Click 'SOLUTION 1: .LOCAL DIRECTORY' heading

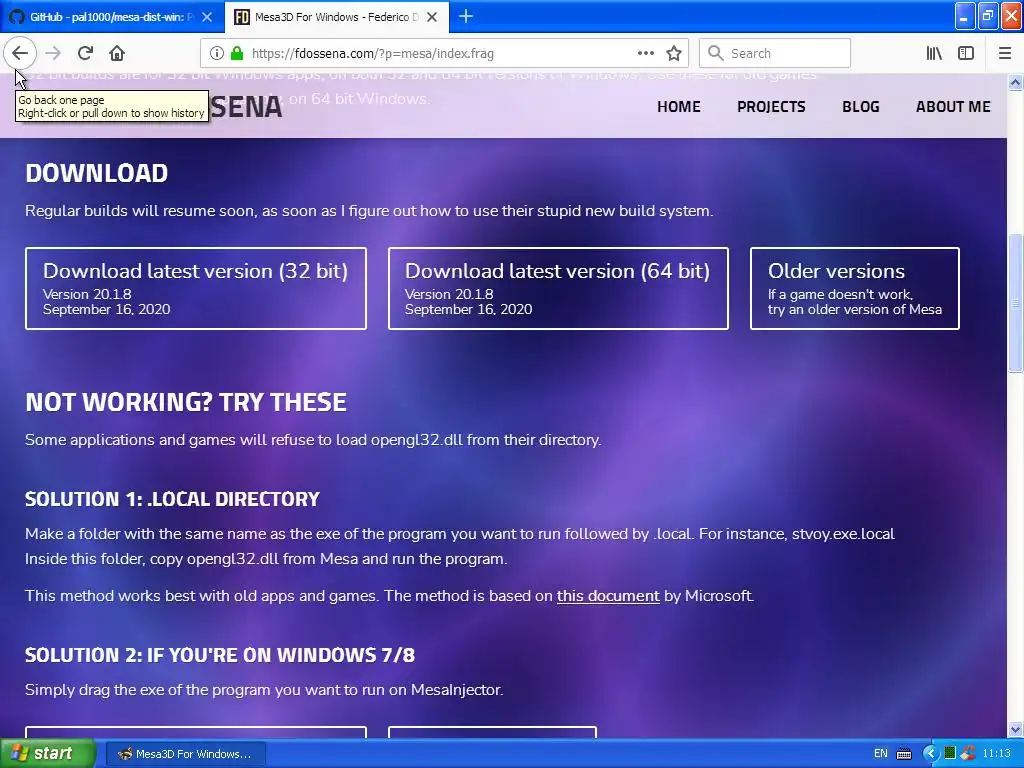[172, 499]
